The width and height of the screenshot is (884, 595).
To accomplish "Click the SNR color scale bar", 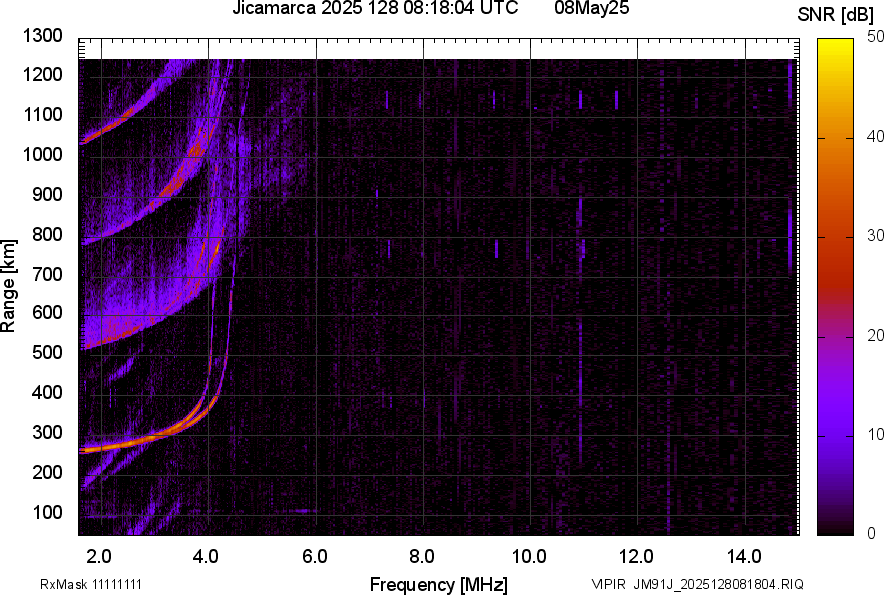I will tap(835, 287).
